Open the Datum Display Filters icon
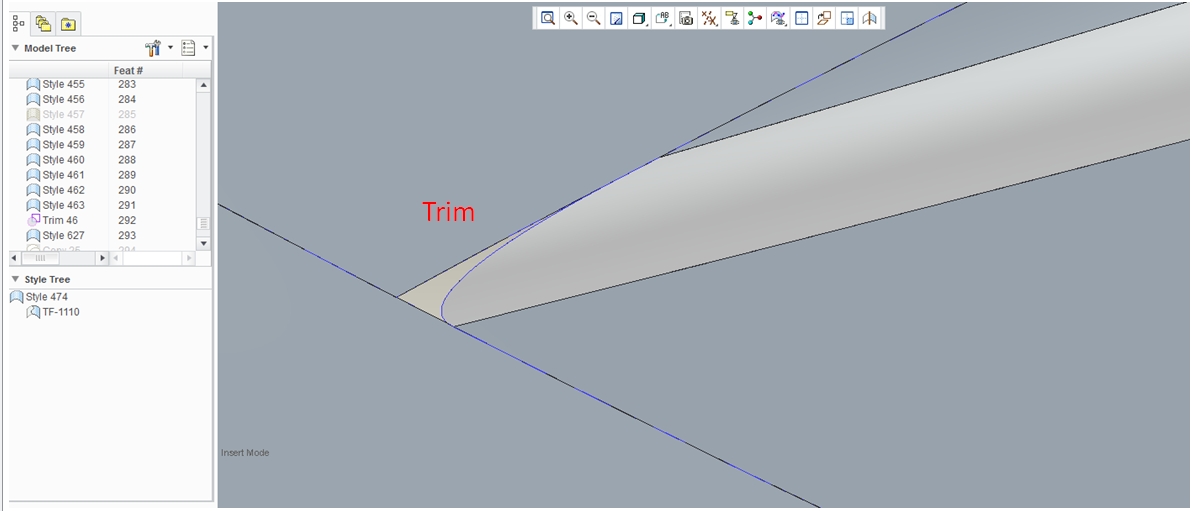 (x=709, y=18)
